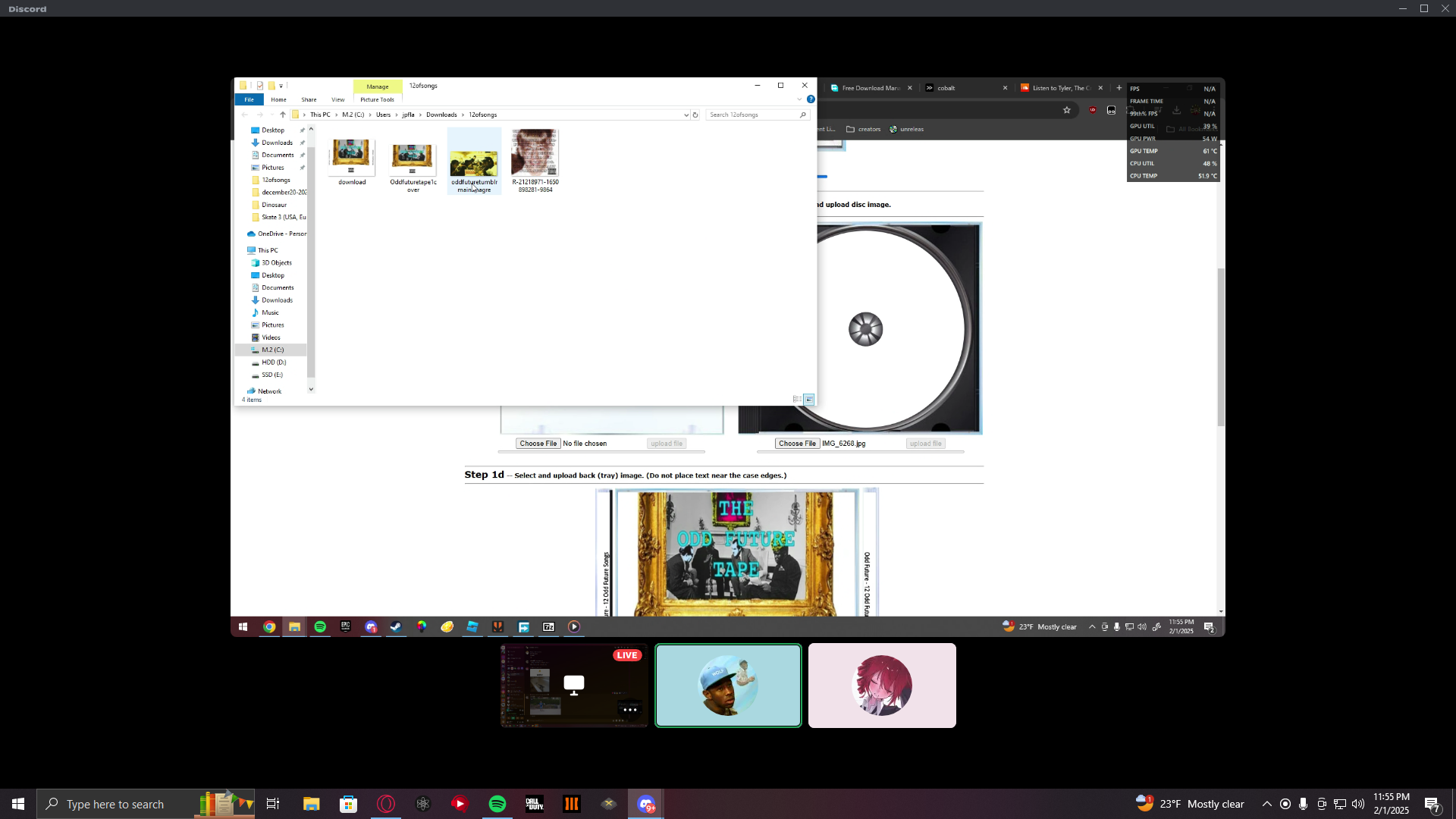1456x819 pixels.
Task: Go up one folder with the up arrow
Action: coord(283,115)
